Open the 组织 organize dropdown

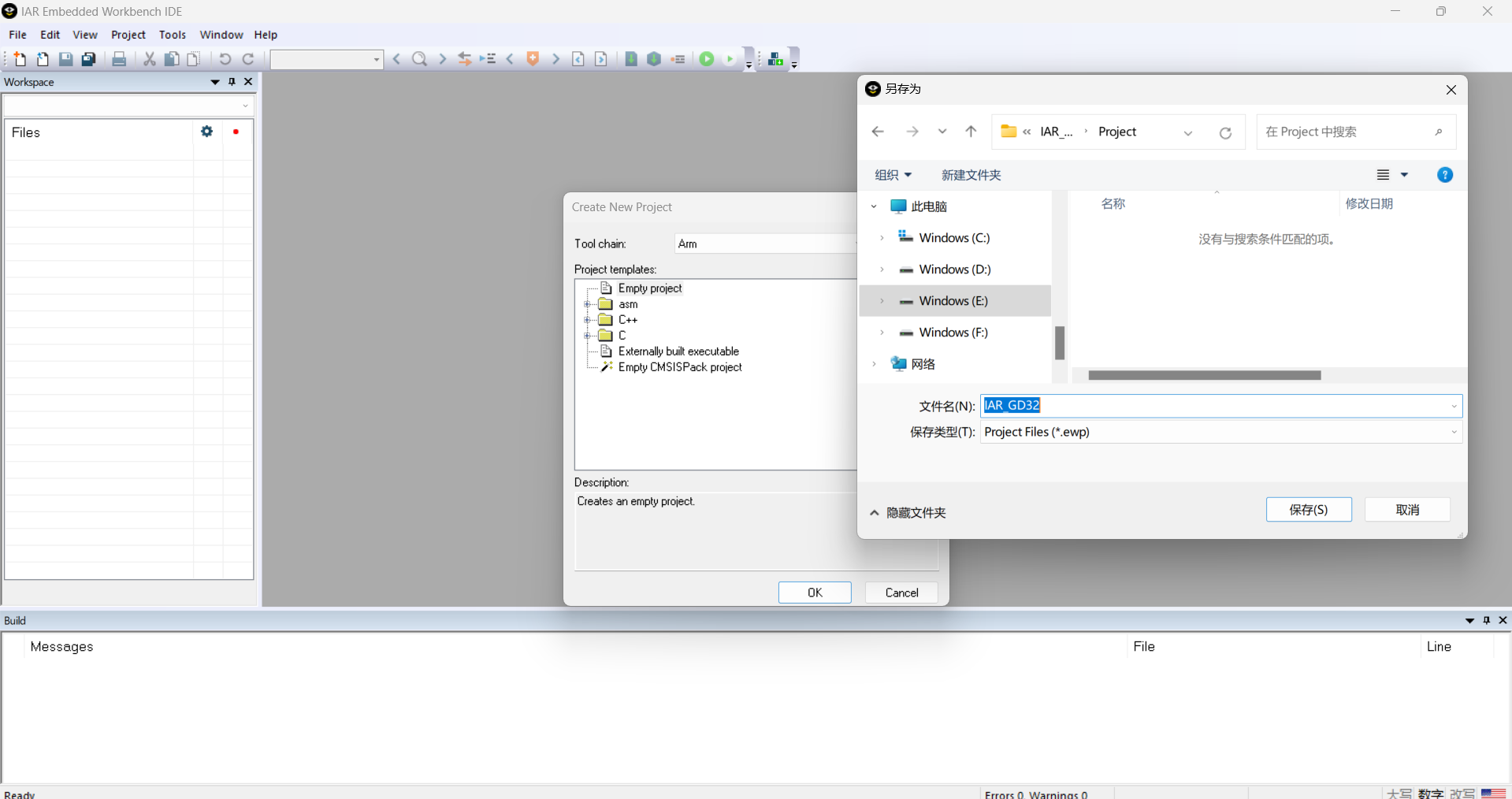(893, 175)
